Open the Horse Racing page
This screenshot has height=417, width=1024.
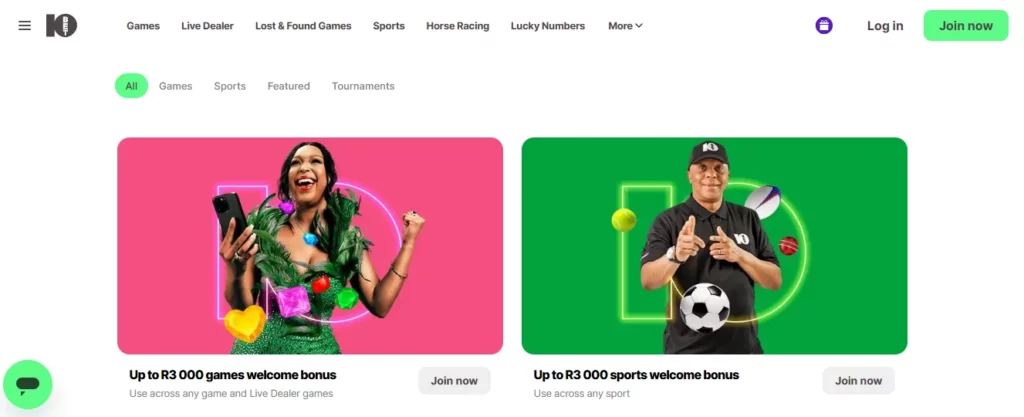458,26
